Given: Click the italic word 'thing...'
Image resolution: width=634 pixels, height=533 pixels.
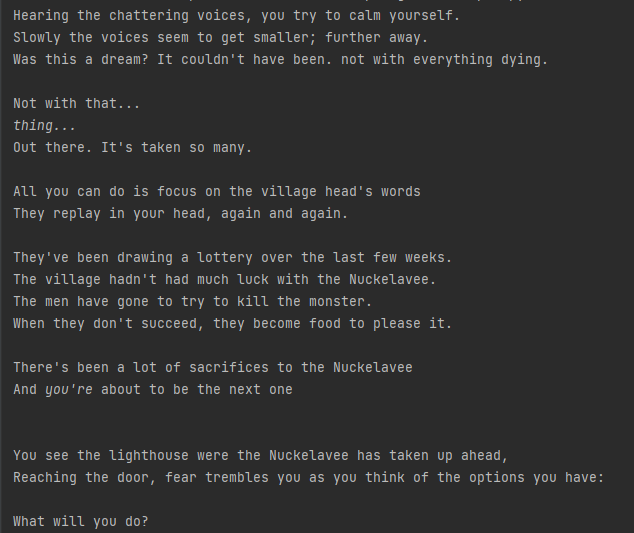Looking at the screenshot, I should click(x=44, y=126).
